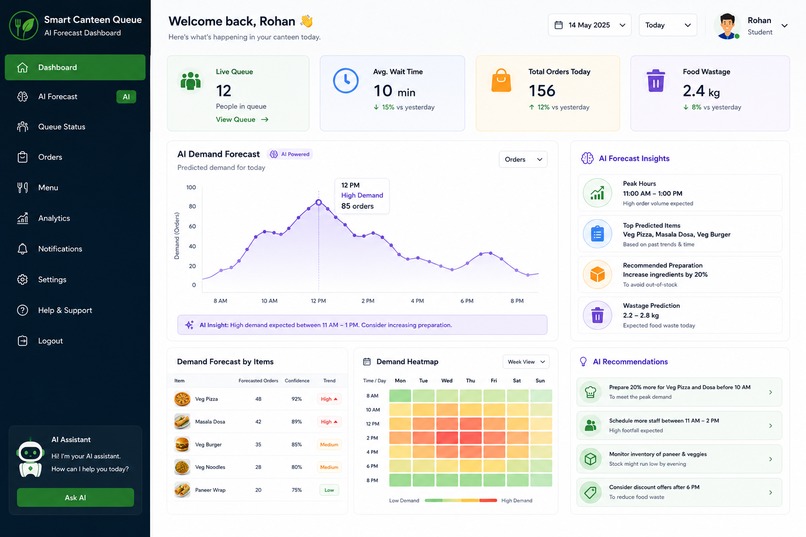Open the Orders dropdown in forecast chart
The width and height of the screenshot is (806, 537).
pyautogui.click(x=523, y=159)
